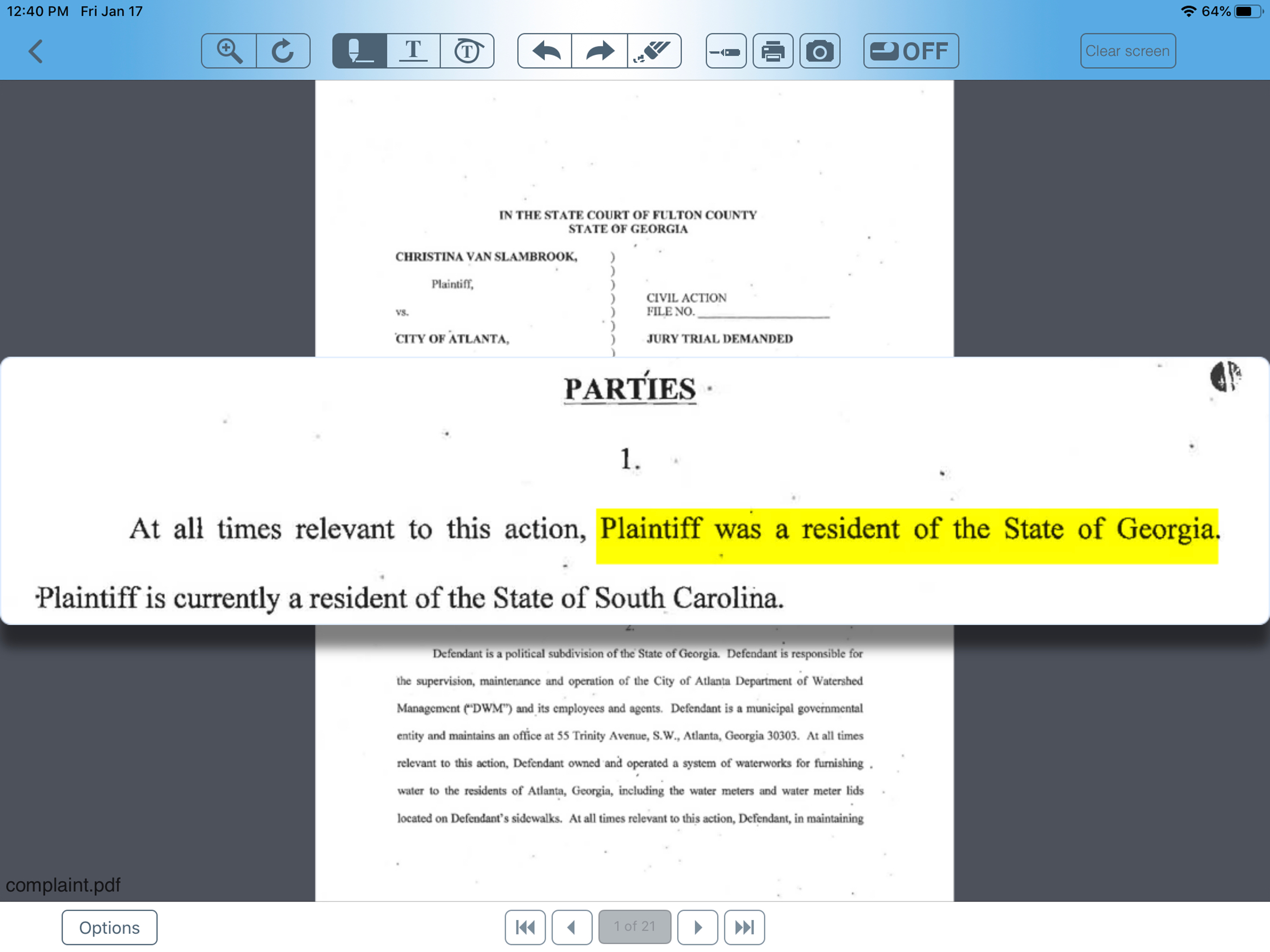Tap 'CHRISTINA VAN SLAMBROOK' plaintiff name
This screenshot has width=1270, height=952.
[x=486, y=257]
